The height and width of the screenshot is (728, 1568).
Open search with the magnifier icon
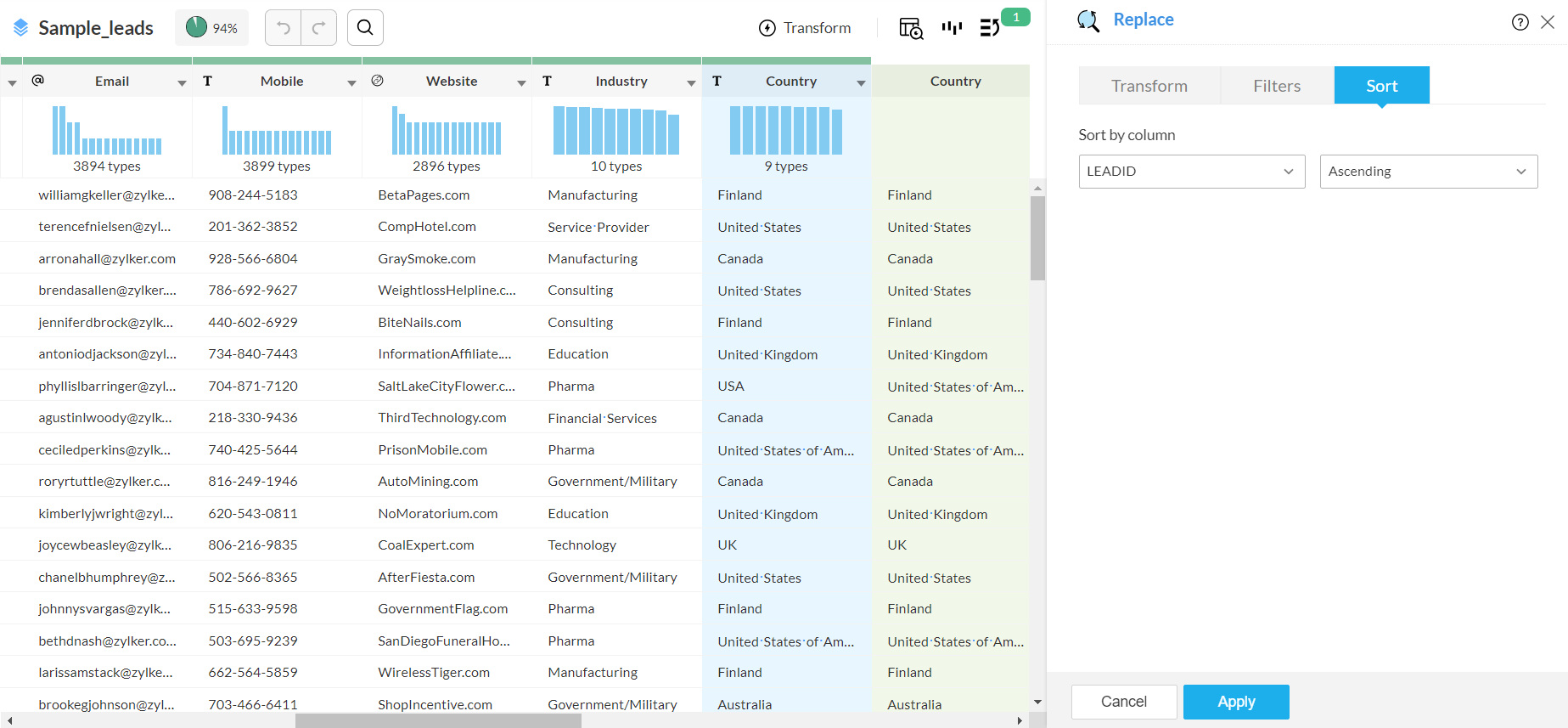pyautogui.click(x=365, y=28)
